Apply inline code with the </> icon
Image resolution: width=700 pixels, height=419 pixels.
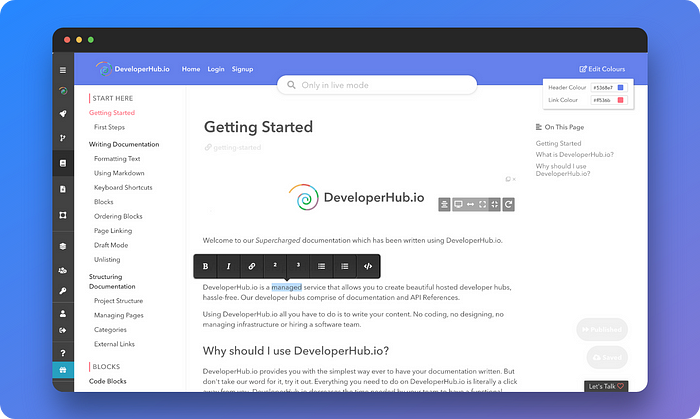368,266
